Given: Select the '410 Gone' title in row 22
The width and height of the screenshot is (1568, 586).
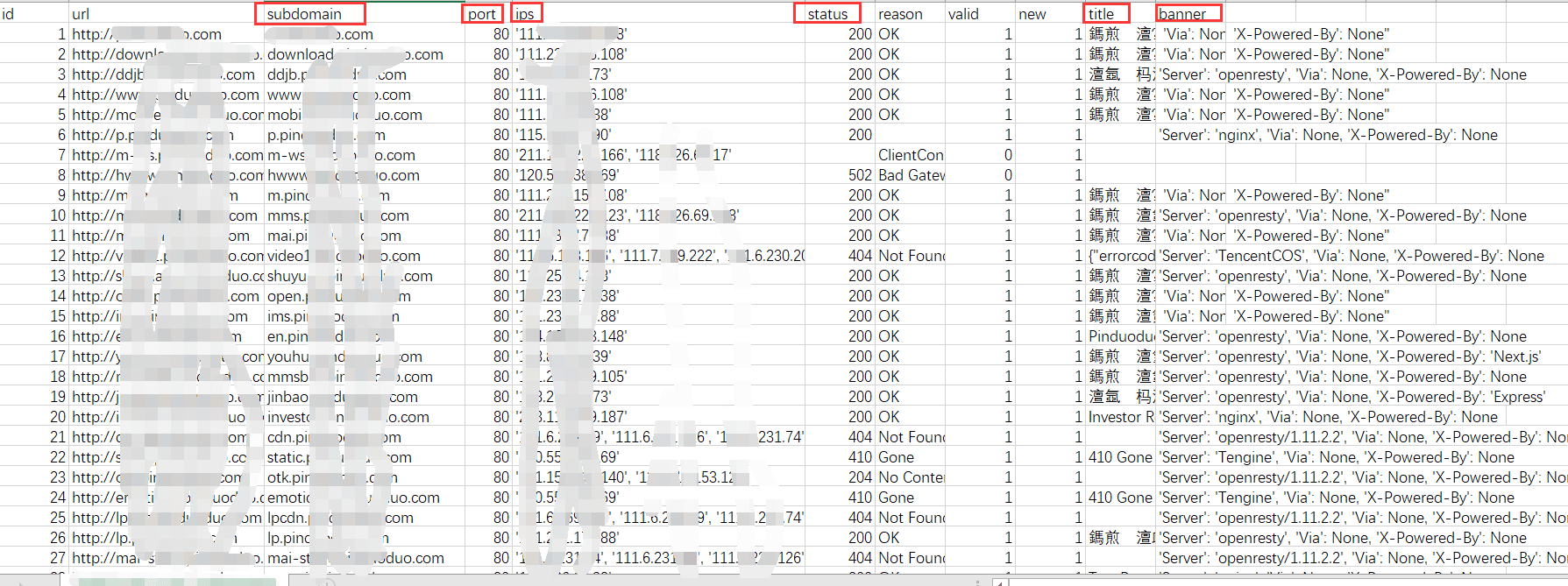Looking at the screenshot, I should pos(1120,457).
